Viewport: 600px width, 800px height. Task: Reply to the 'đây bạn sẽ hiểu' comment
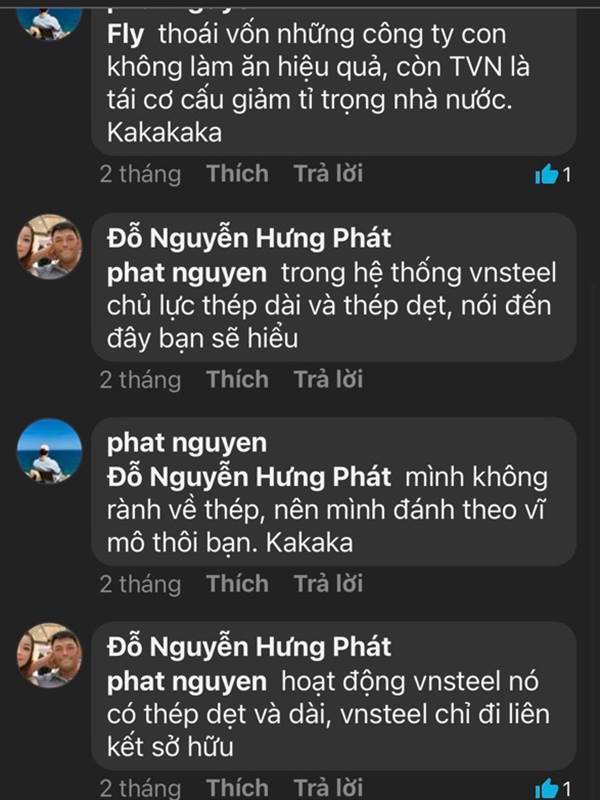[328, 379]
